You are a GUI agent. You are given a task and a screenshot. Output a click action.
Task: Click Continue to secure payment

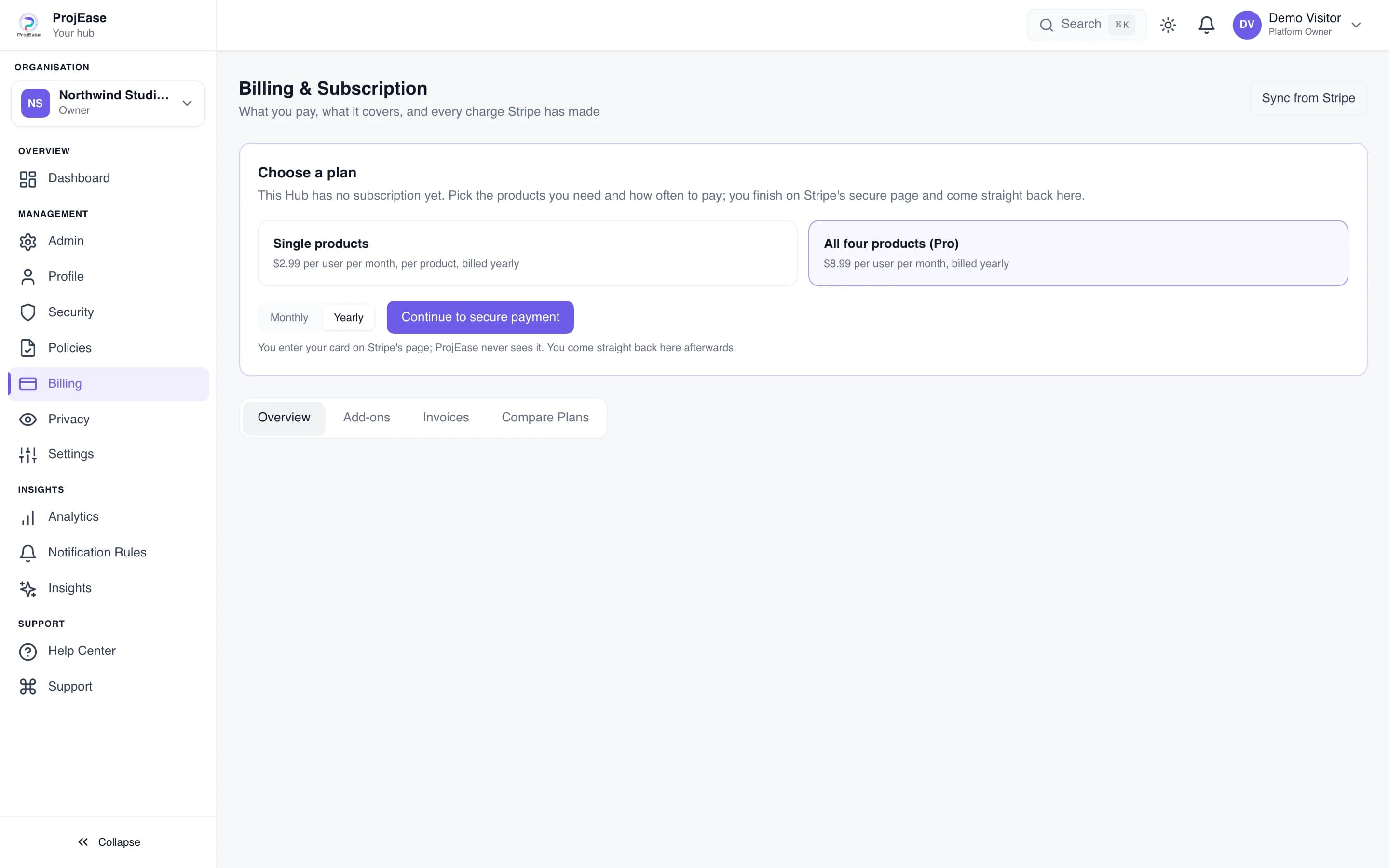[480, 317]
